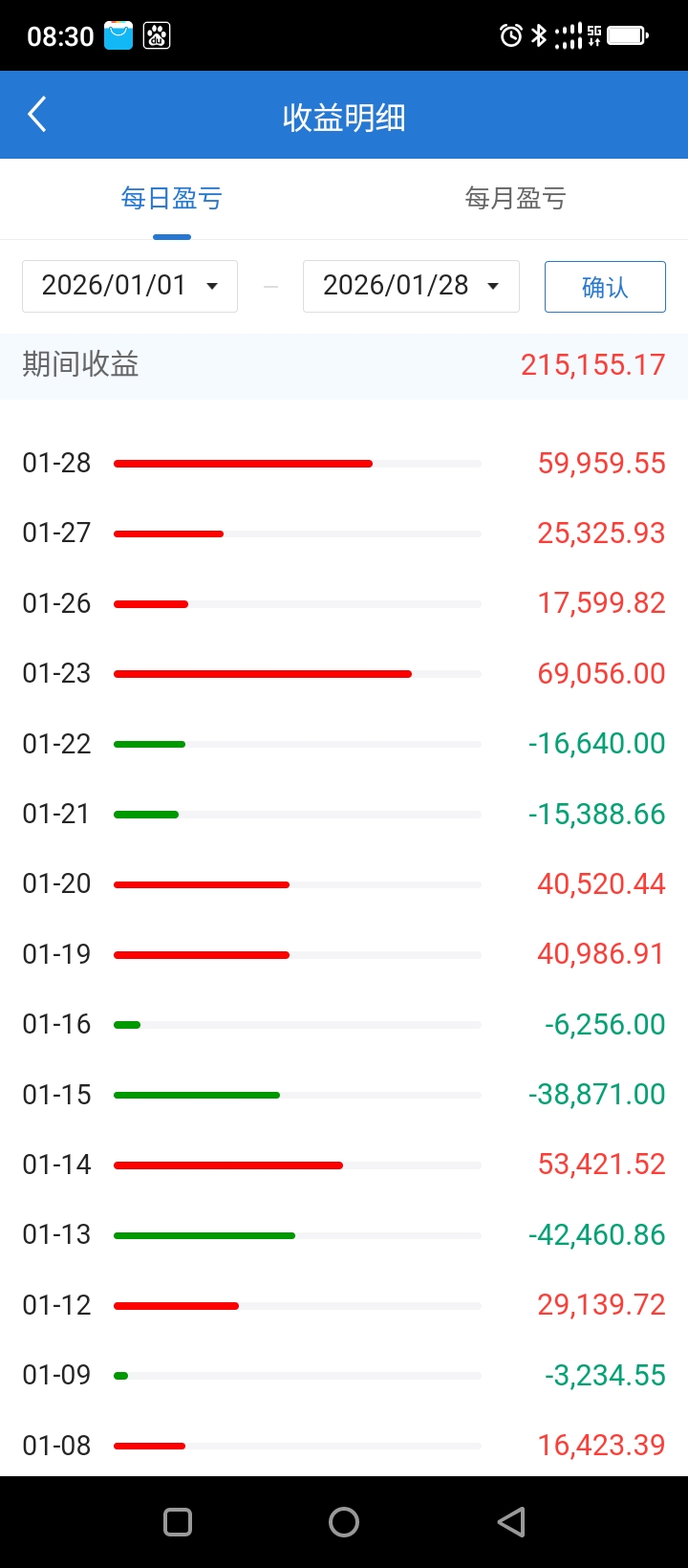Tap the red bar for 01-23
The image size is (688, 1568).
pos(263,674)
